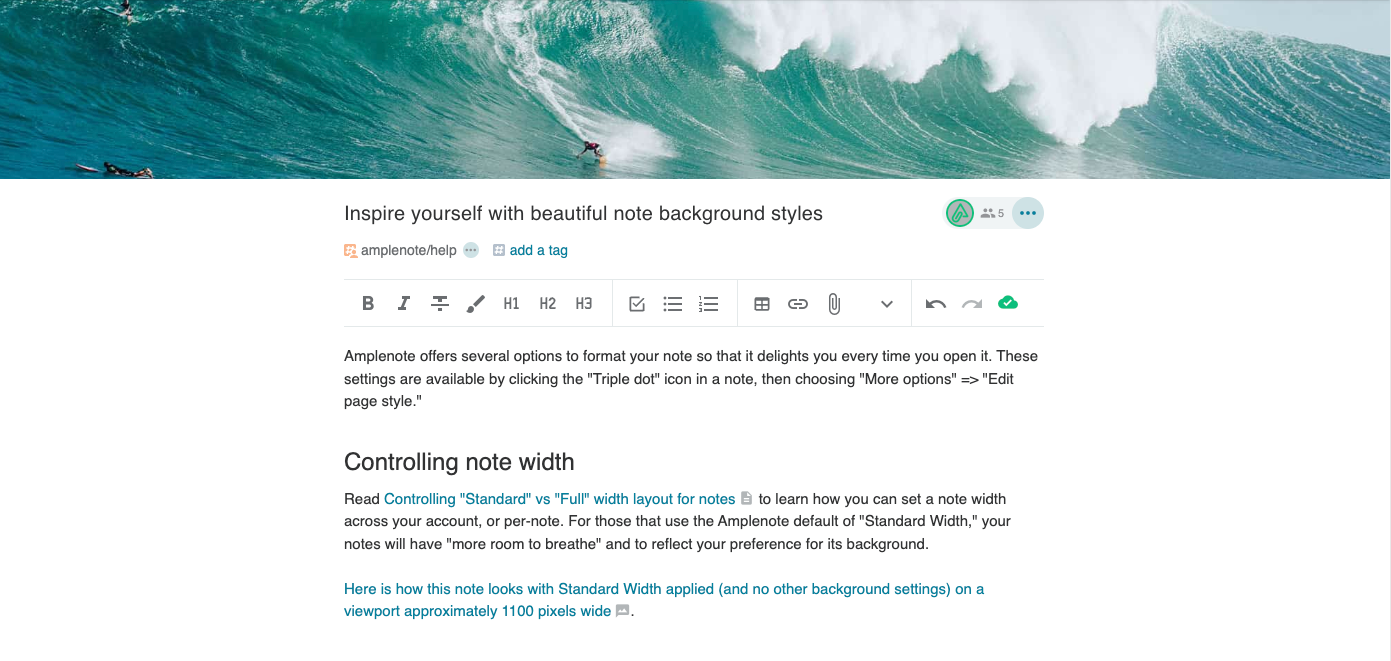The height and width of the screenshot is (661, 1391).
Task: Insert a hyperlink
Action: pos(798,304)
